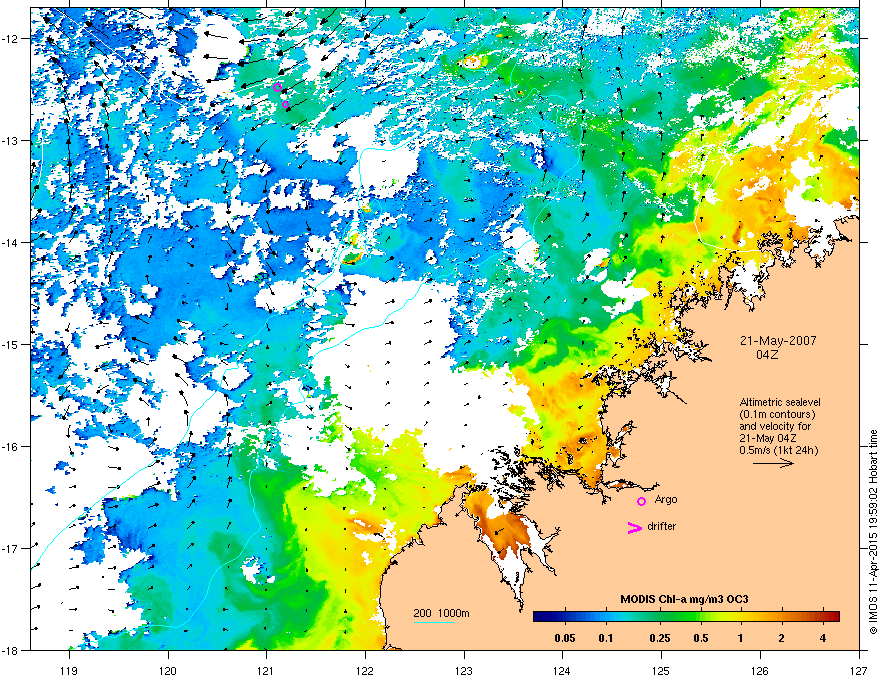Click the MODIS chlorophyll colorbar
This screenshot has width=880, height=680.
[686, 617]
